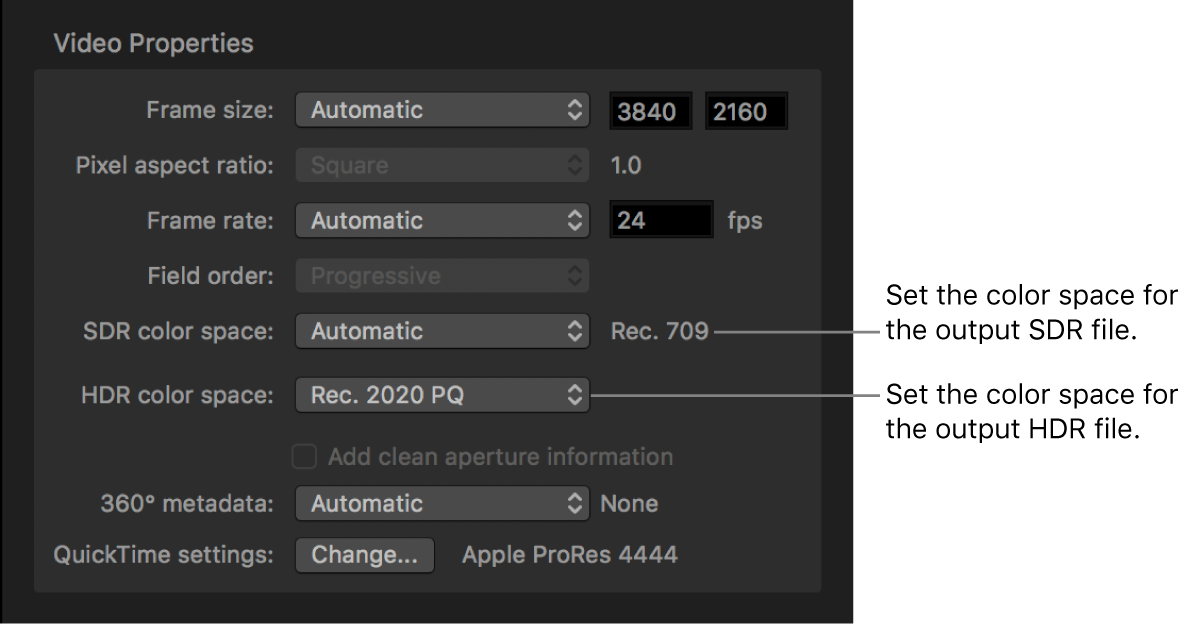Image resolution: width=1194 pixels, height=625 pixels.
Task: Open the 360° metadata dropdown
Action: [442, 503]
